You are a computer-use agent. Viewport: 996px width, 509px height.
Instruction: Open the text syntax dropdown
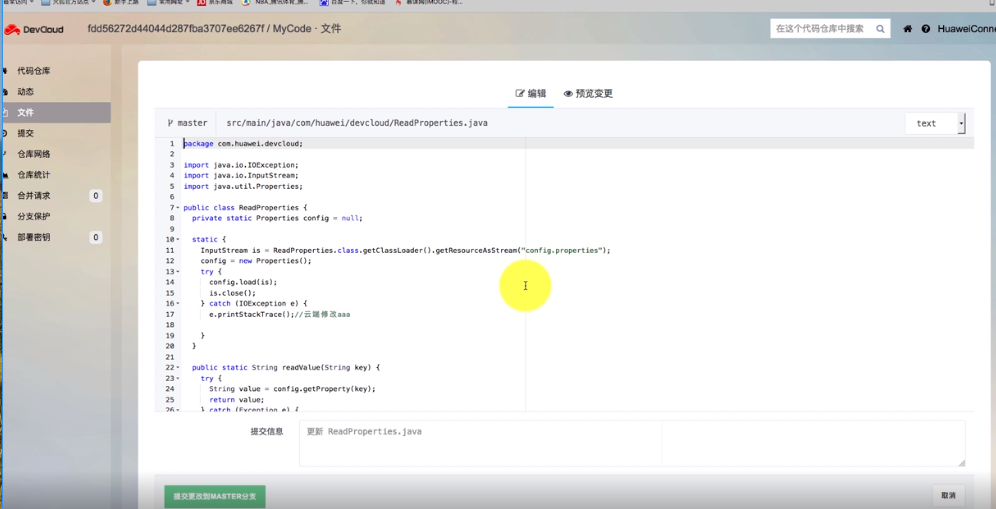[x=935, y=123]
